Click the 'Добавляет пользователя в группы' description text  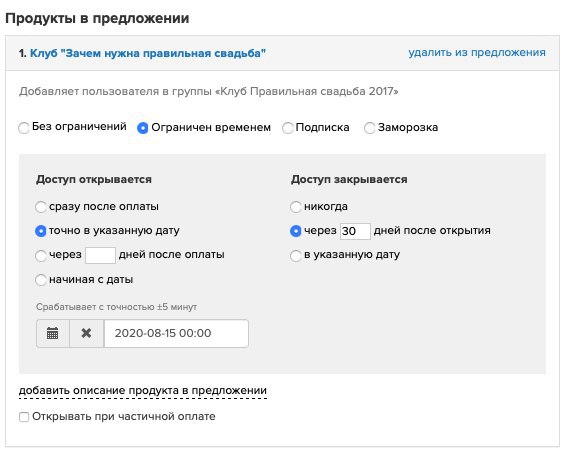coord(209,91)
